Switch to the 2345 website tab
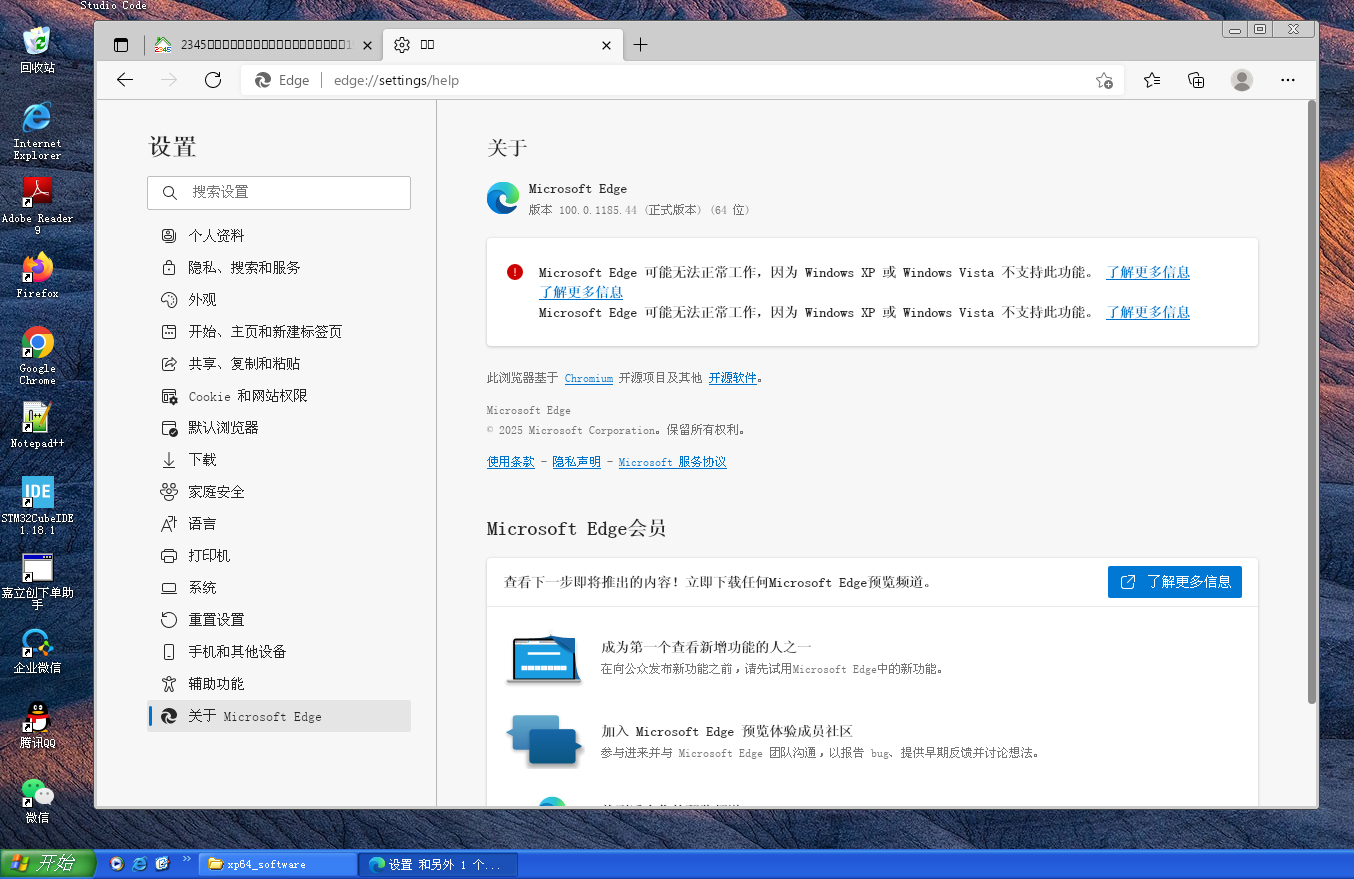Image resolution: width=1354 pixels, height=879 pixels. pos(263,45)
